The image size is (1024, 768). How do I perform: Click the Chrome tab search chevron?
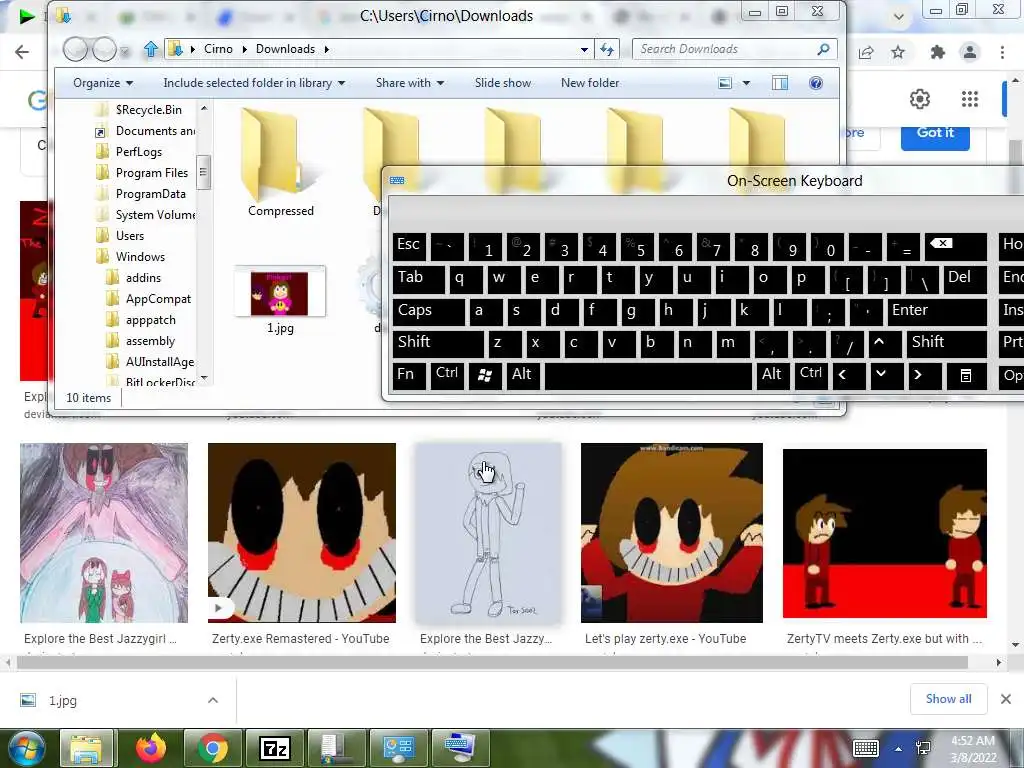(x=899, y=16)
